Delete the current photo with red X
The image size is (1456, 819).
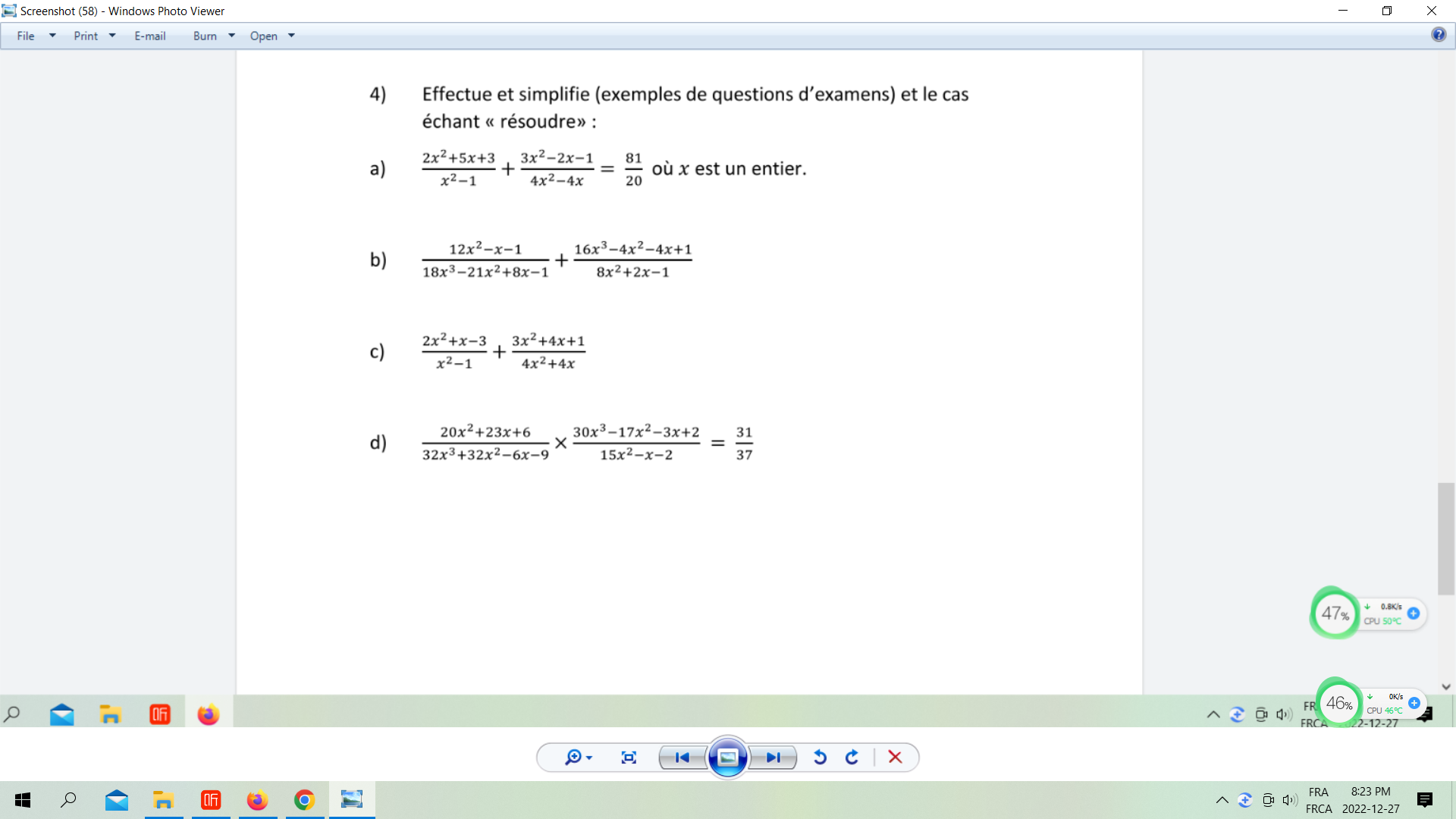click(895, 757)
